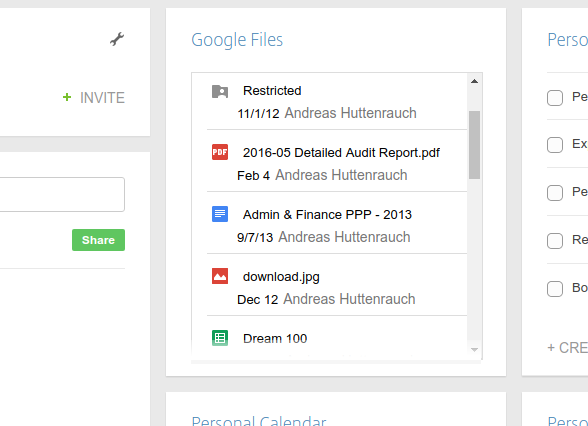Click the wrench settings icon
Screen dimensions: 588x426
117,39
